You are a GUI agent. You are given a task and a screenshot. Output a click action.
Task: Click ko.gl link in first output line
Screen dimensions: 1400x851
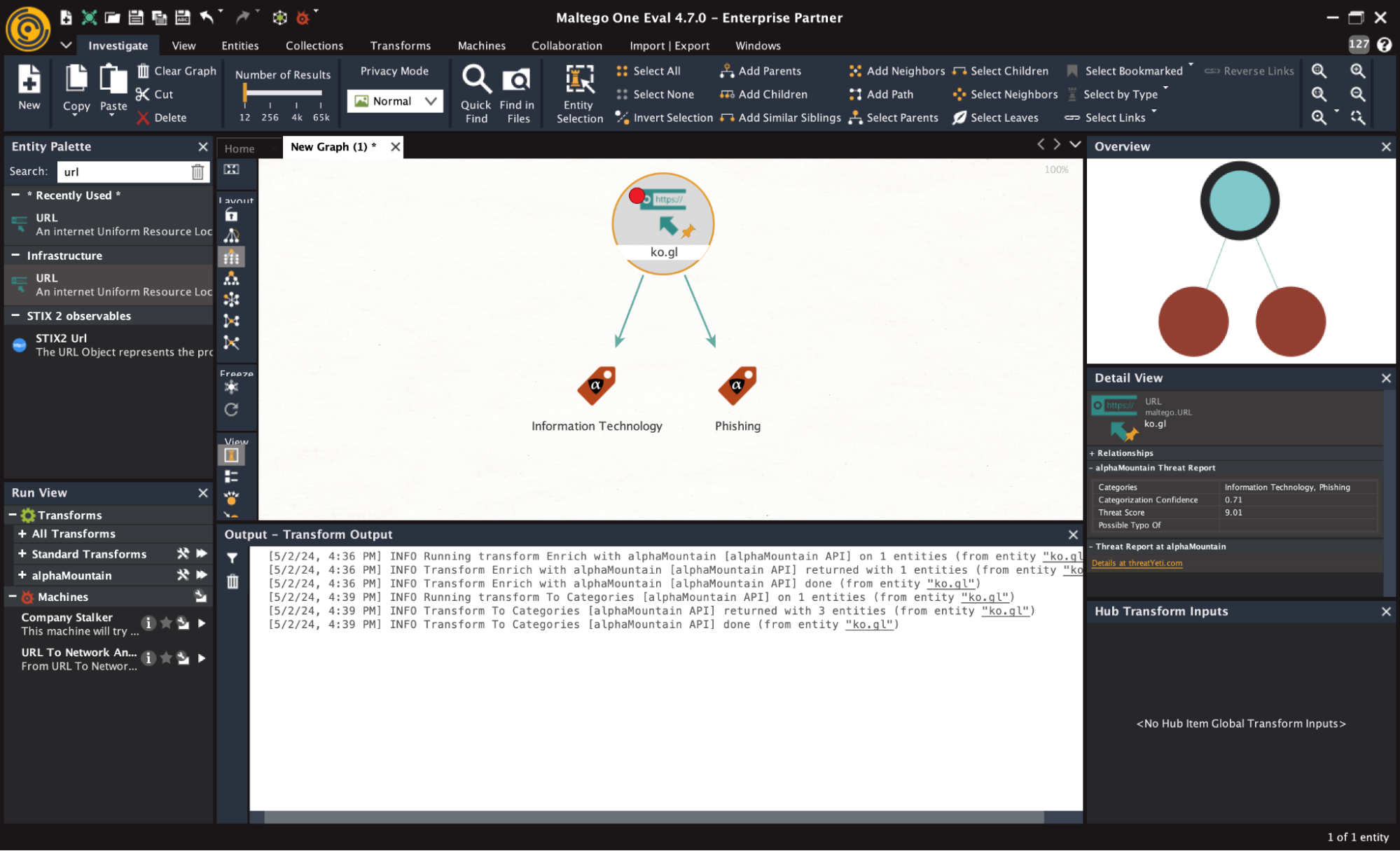[x=1062, y=557]
